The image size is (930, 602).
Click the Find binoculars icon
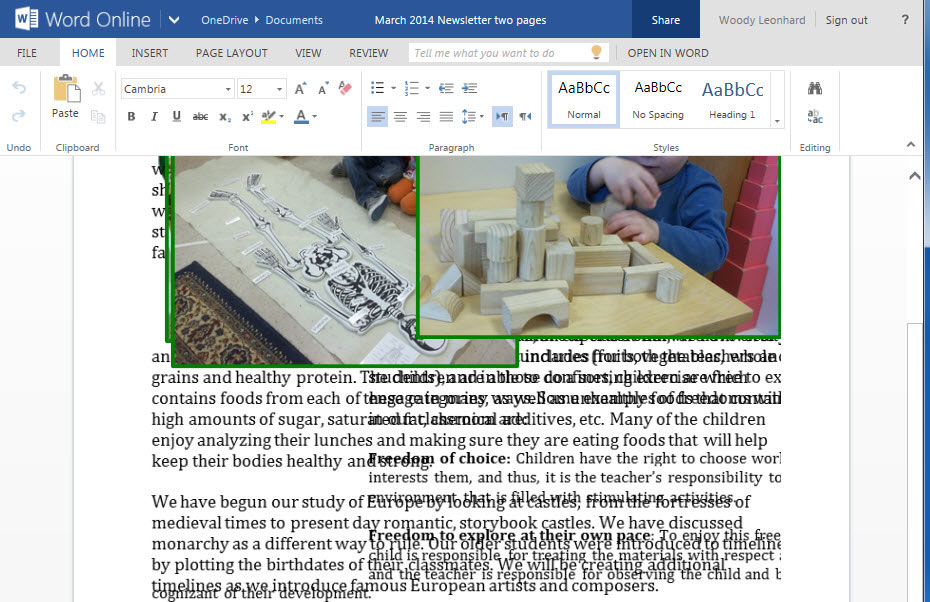point(815,89)
